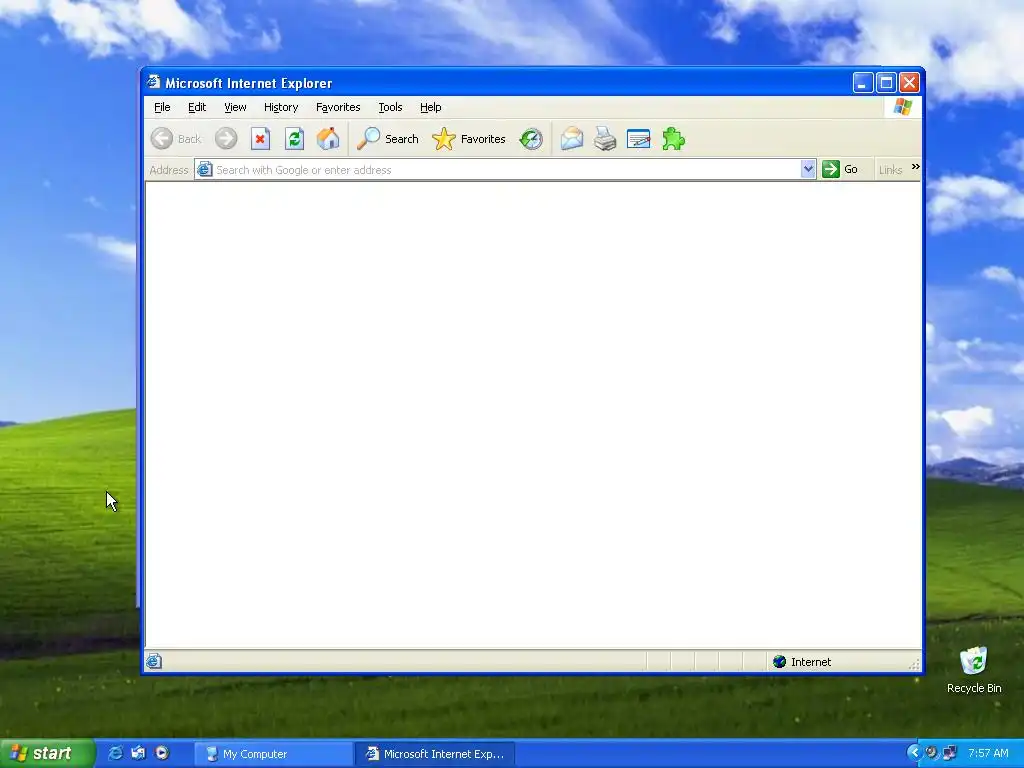
Task: Click in the address input field
Action: pos(507,170)
